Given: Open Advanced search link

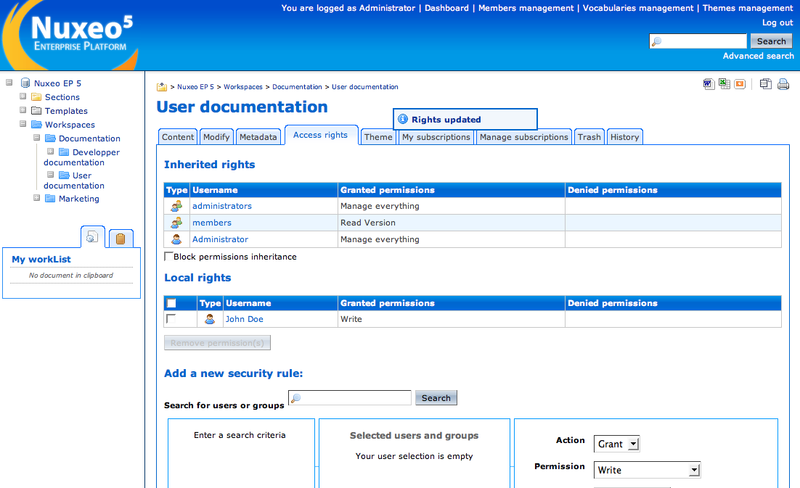Looking at the screenshot, I should click(758, 56).
